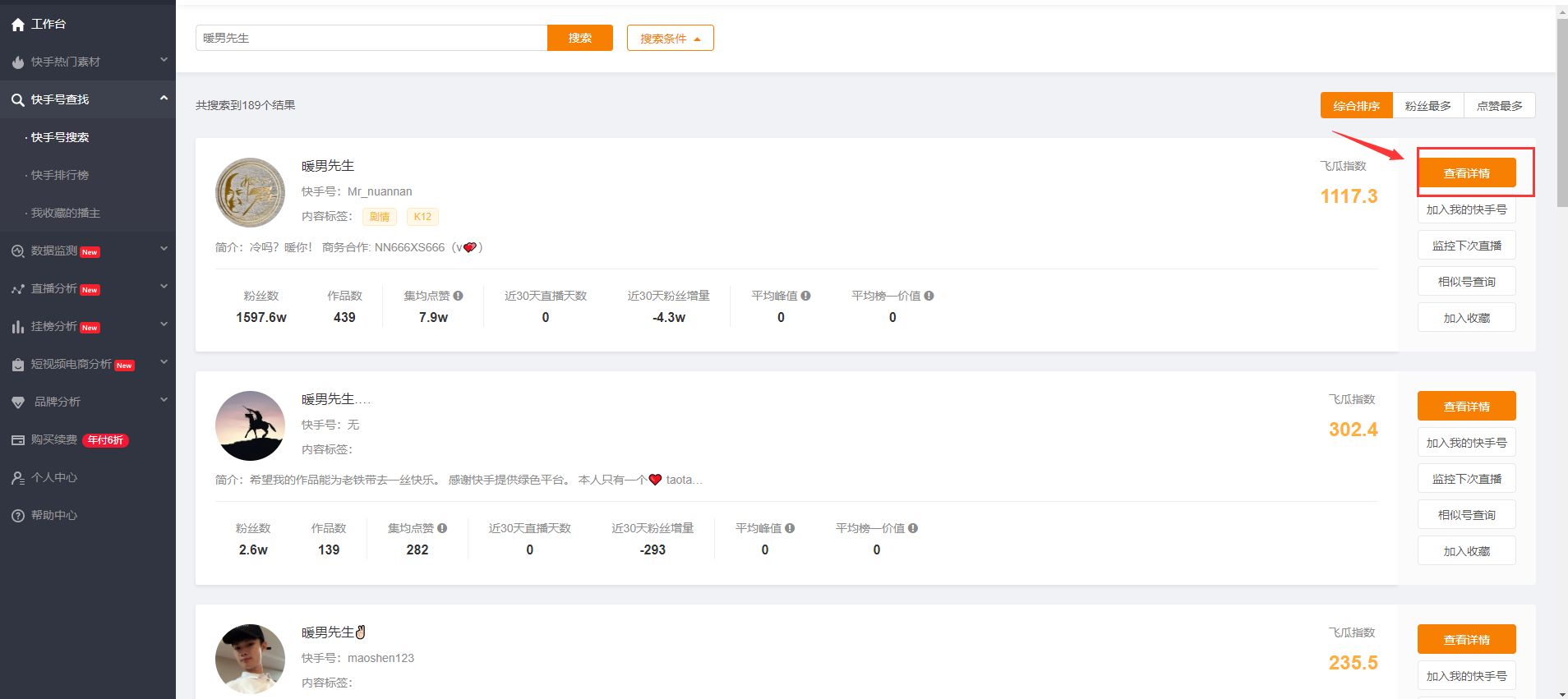Click 加入我的快手号 for Mr_nuannan account
The width and height of the screenshot is (1568, 699).
coord(1467,209)
